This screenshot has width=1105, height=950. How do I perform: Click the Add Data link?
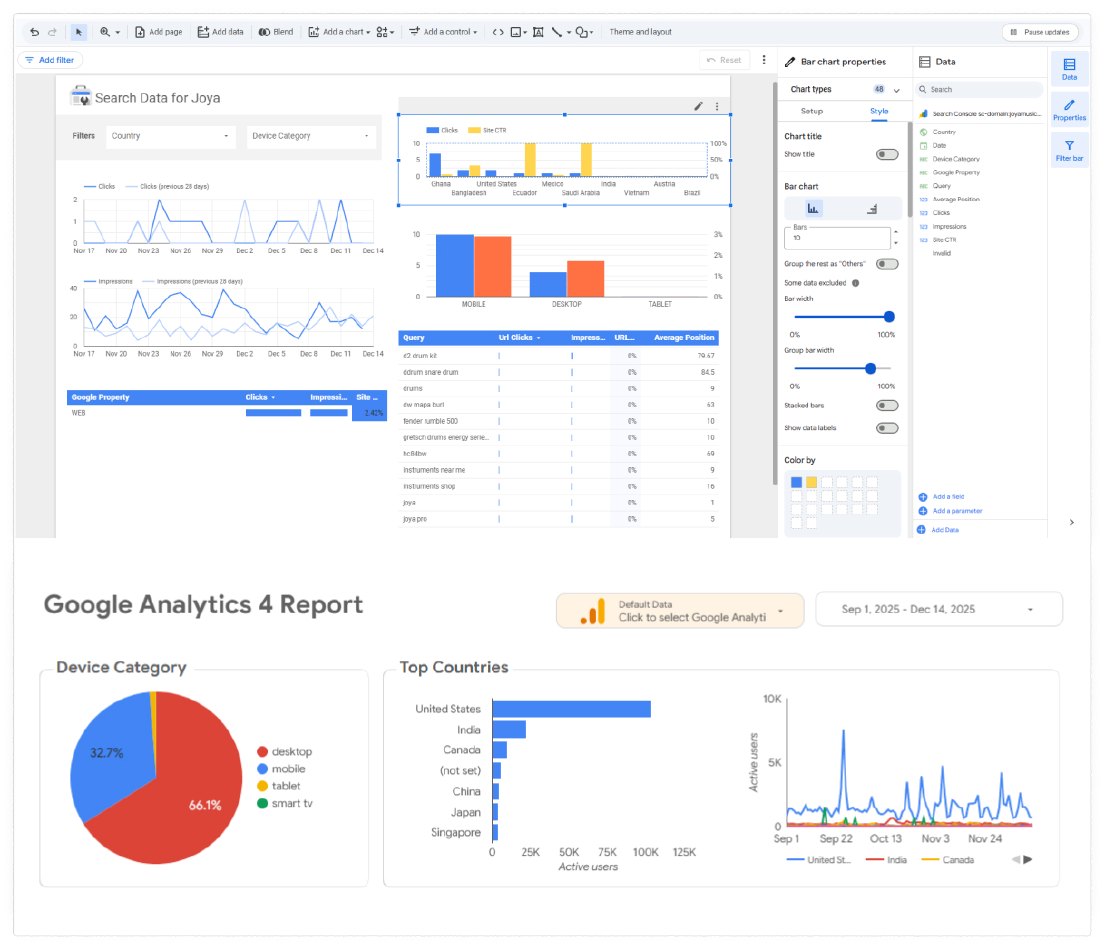(938, 530)
